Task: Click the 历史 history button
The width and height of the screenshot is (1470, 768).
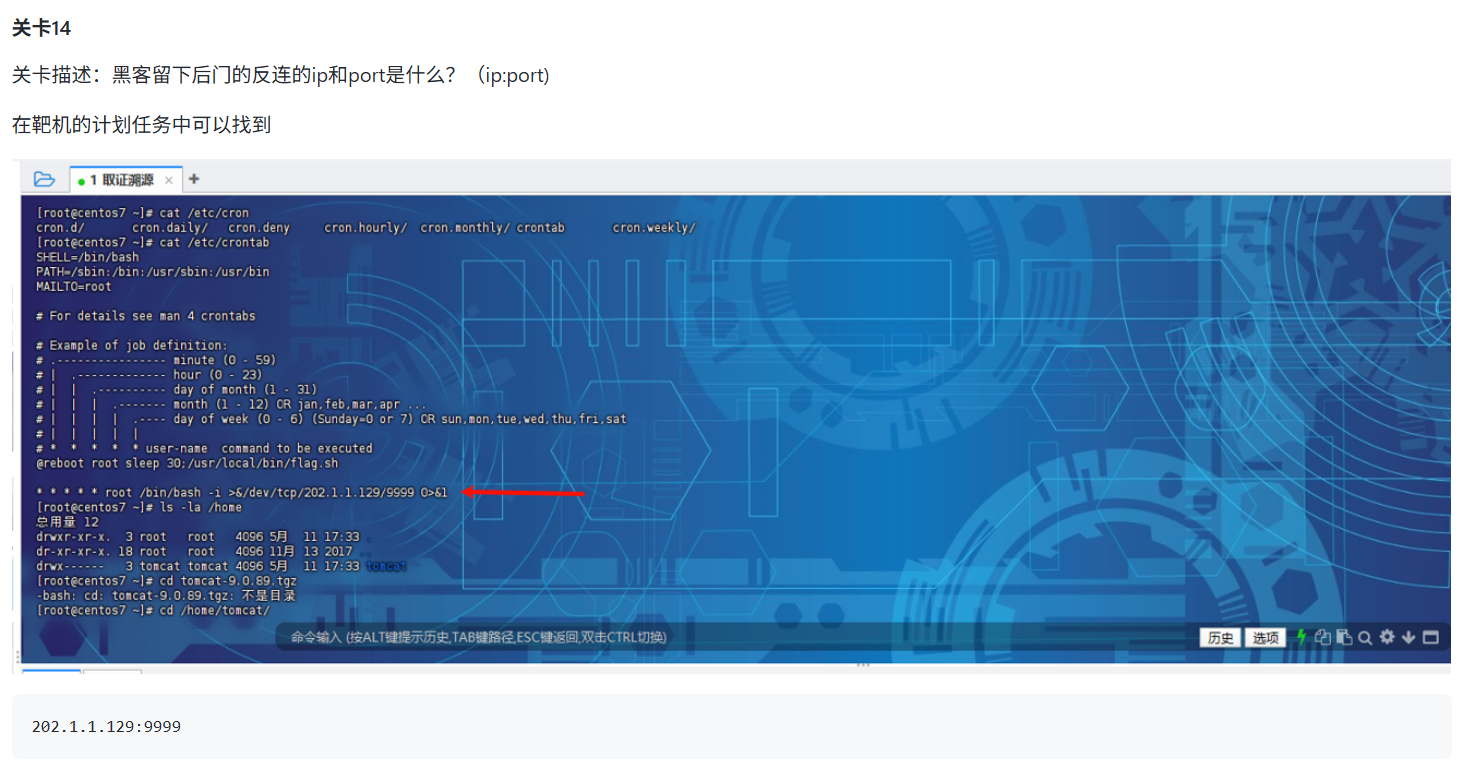Action: coord(1220,638)
